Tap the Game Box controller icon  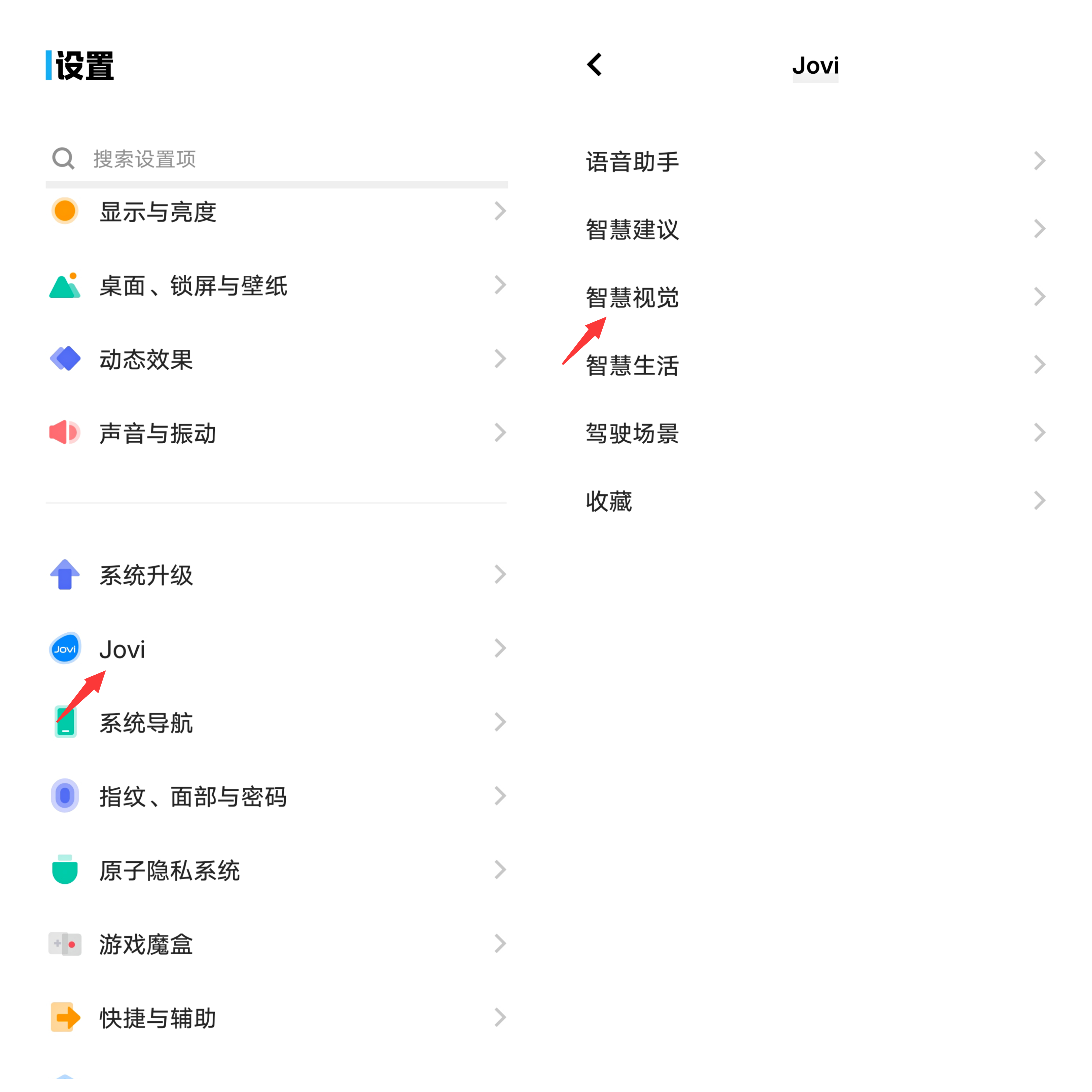(x=65, y=944)
